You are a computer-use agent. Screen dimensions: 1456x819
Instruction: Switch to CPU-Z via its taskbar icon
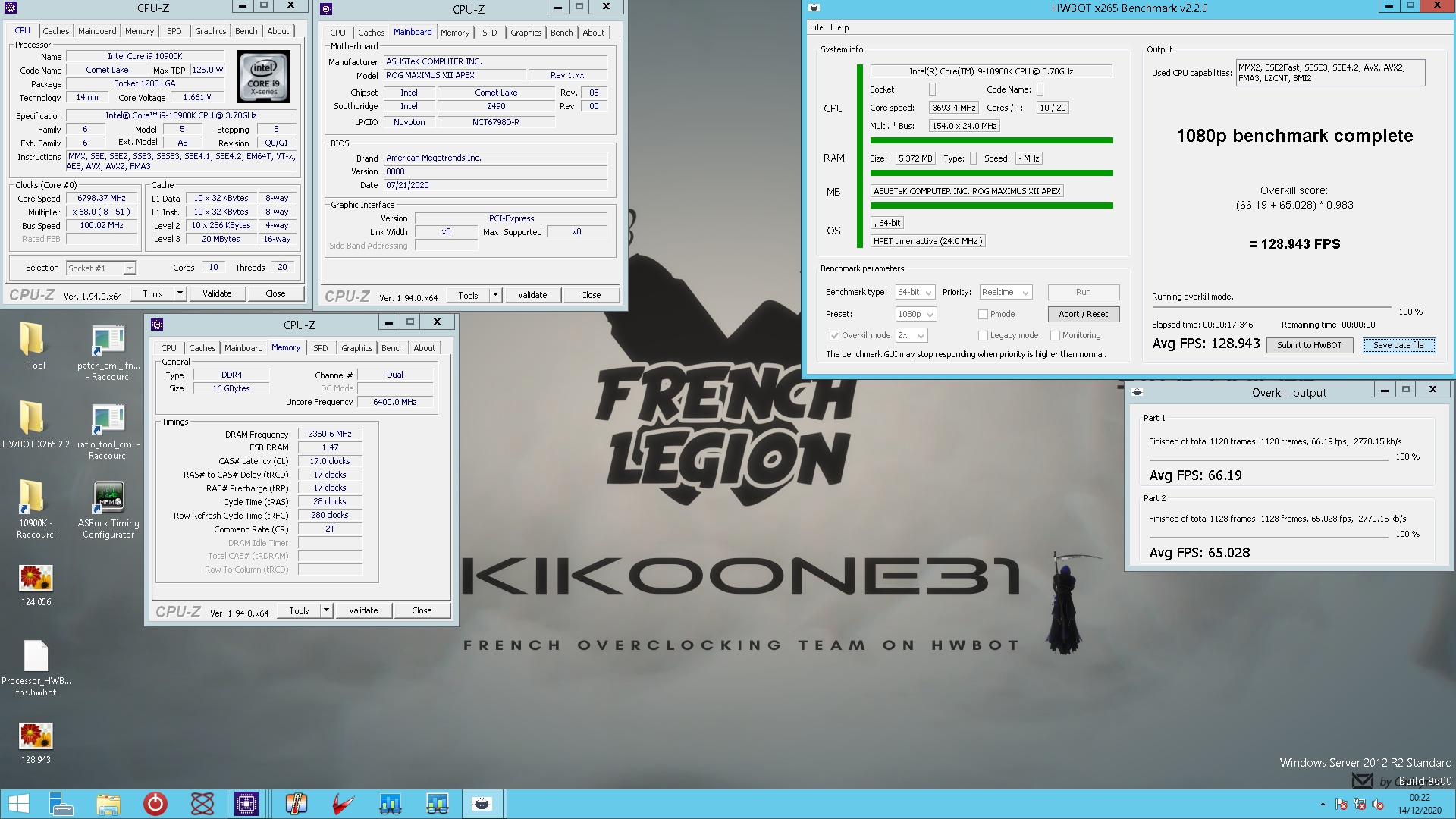(x=246, y=804)
